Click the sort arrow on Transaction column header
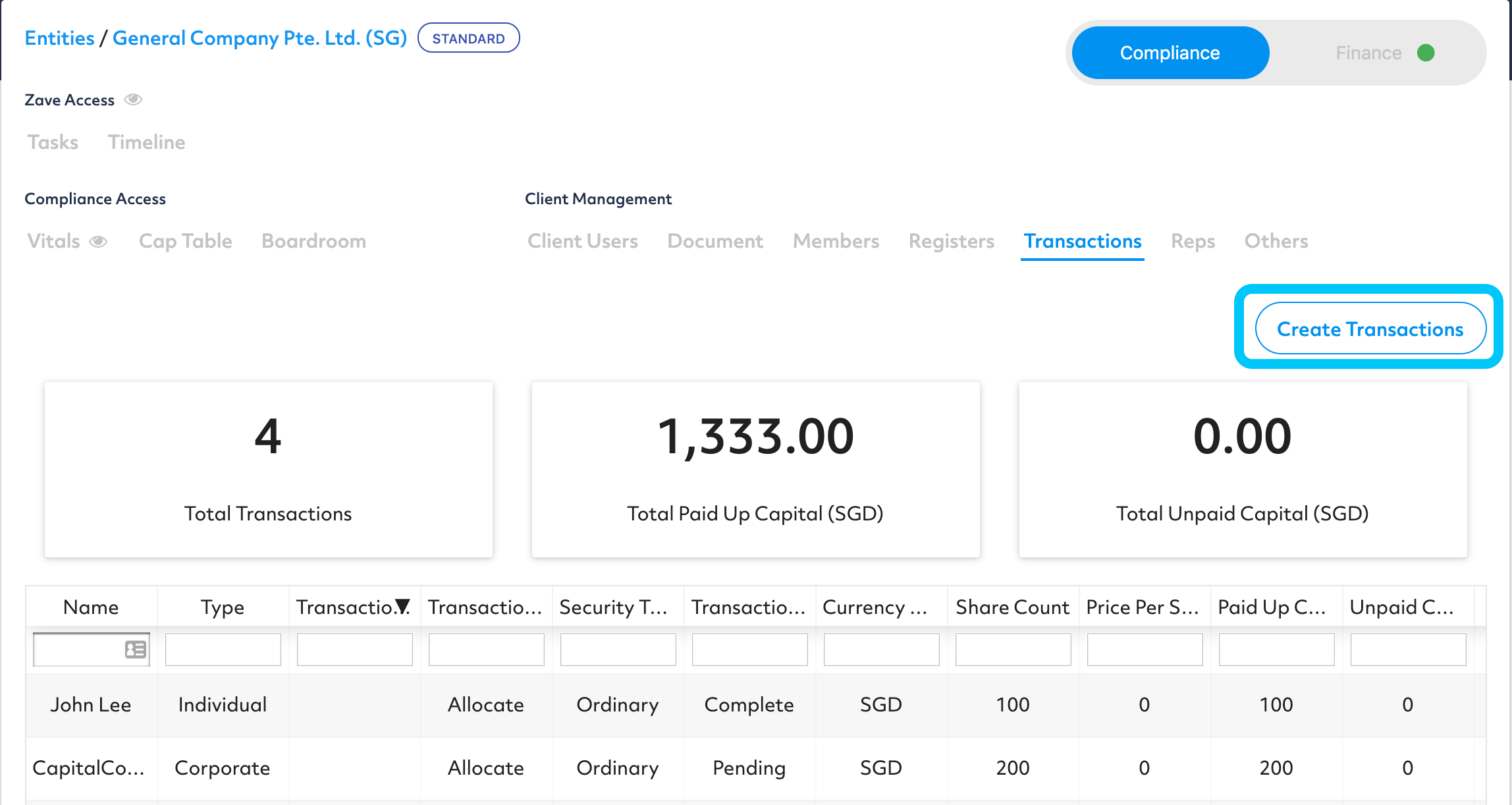Screen dimensions: 1512x805 coord(402,607)
